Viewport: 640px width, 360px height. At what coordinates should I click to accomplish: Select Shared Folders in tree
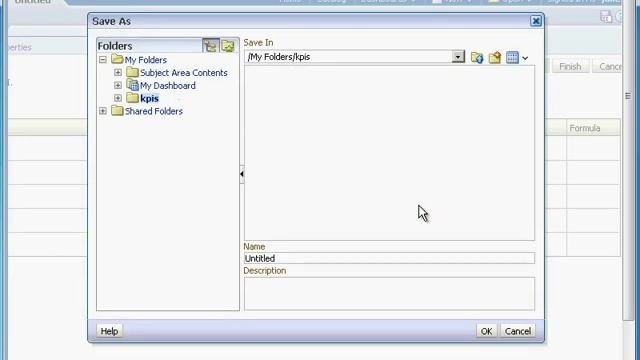pyautogui.click(x=154, y=111)
